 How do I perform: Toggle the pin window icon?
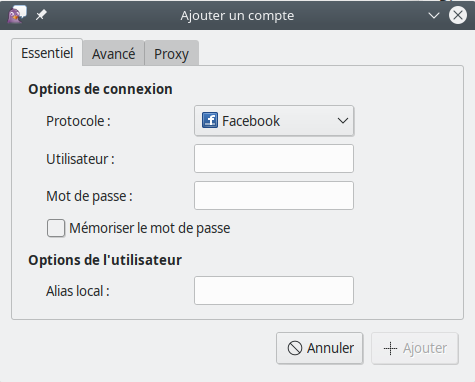[41, 15]
